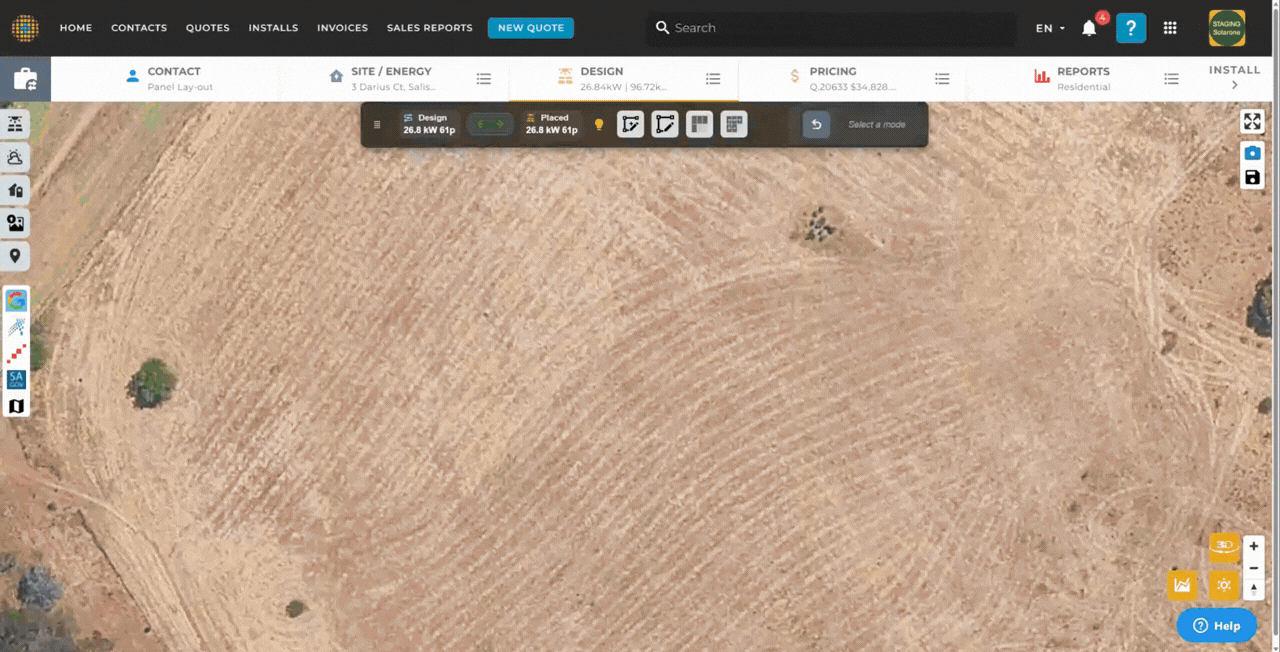The width and height of the screenshot is (1280, 652).
Task: Open the Sales Reports menu
Action: click(x=429, y=28)
